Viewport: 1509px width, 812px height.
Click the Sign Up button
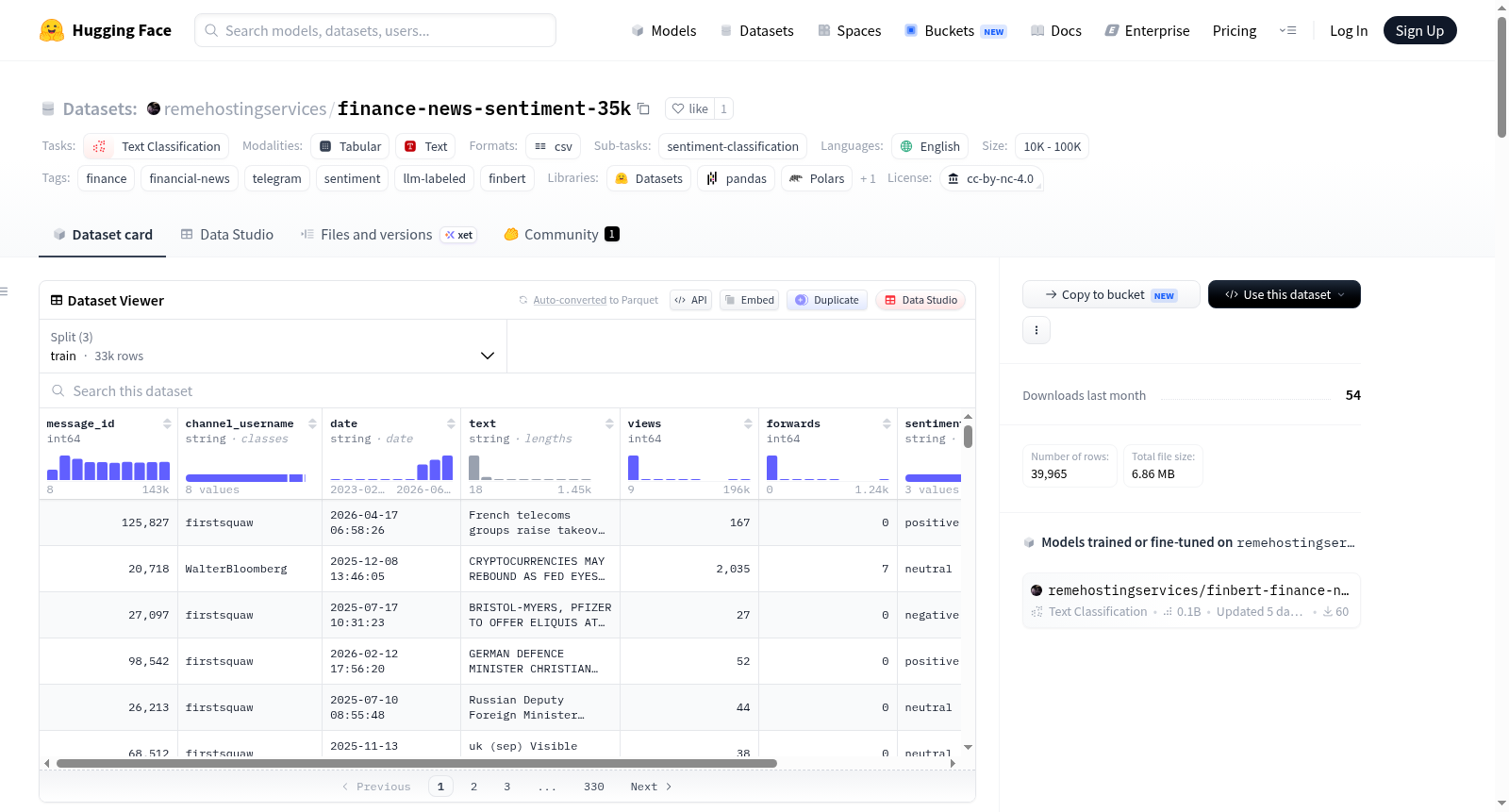click(x=1420, y=30)
